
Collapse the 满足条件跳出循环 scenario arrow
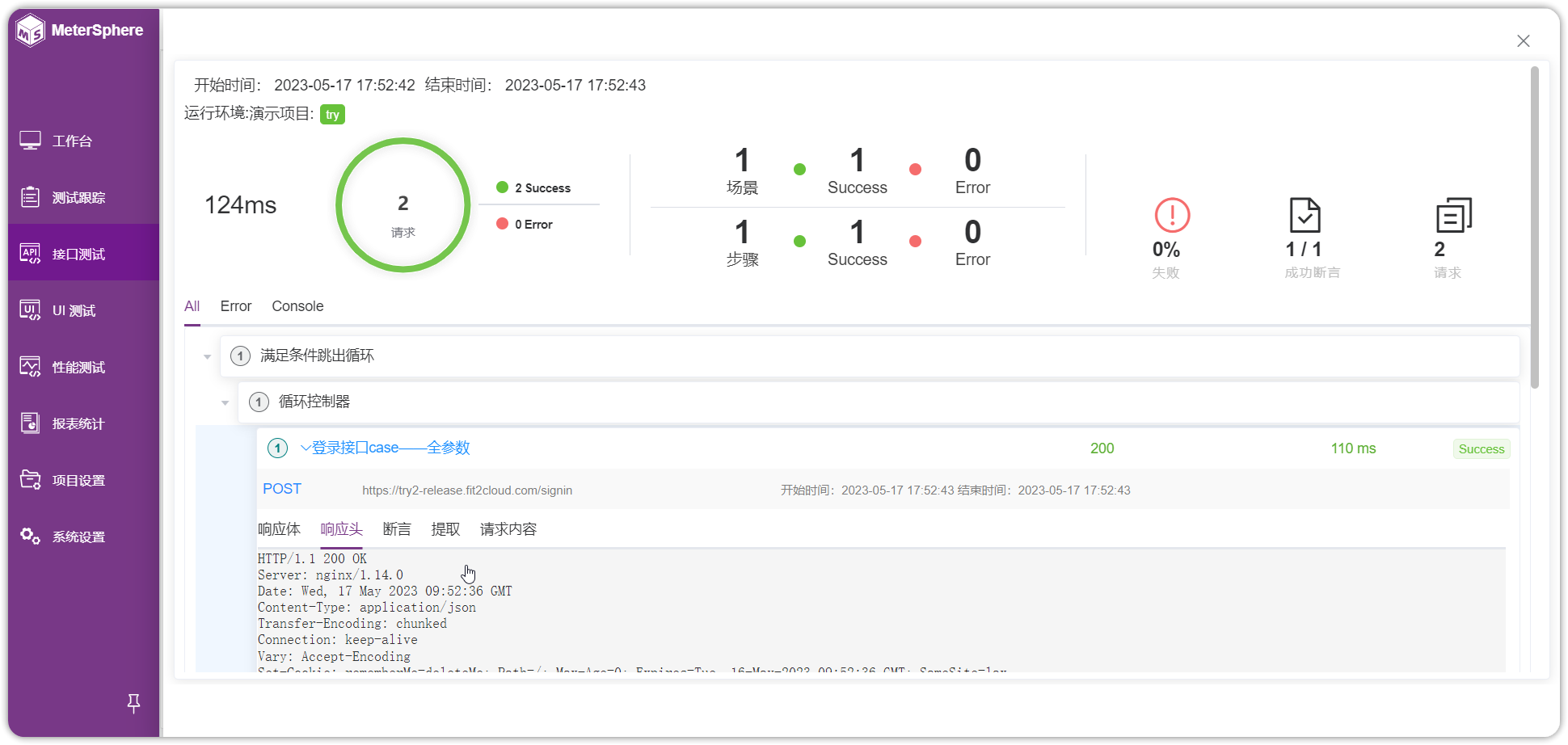pos(207,356)
